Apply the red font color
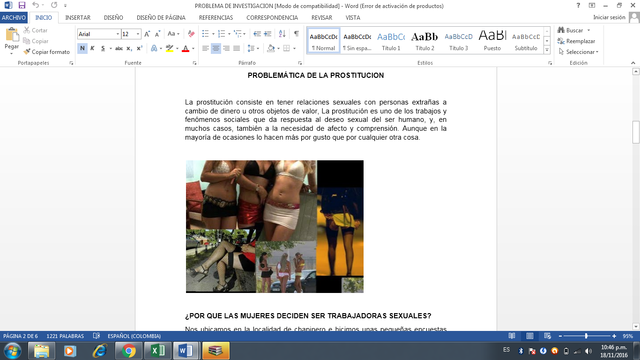The image size is (640, 360). (186, 48)
